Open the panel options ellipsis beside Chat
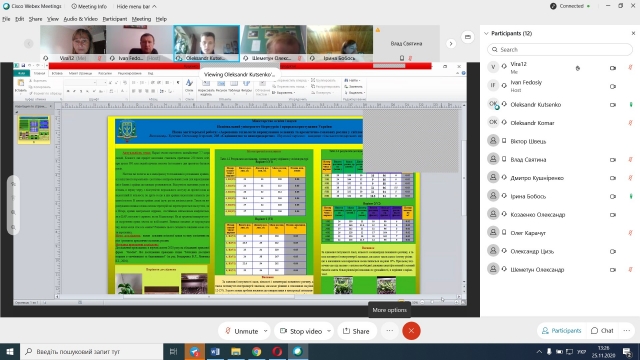The image size is (640, 360). [627, 331]
